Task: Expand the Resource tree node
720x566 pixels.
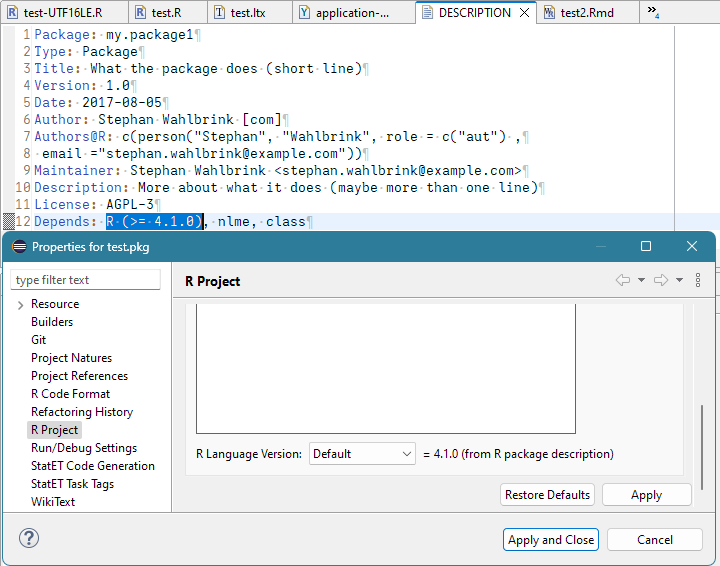Action: point(20,304)
